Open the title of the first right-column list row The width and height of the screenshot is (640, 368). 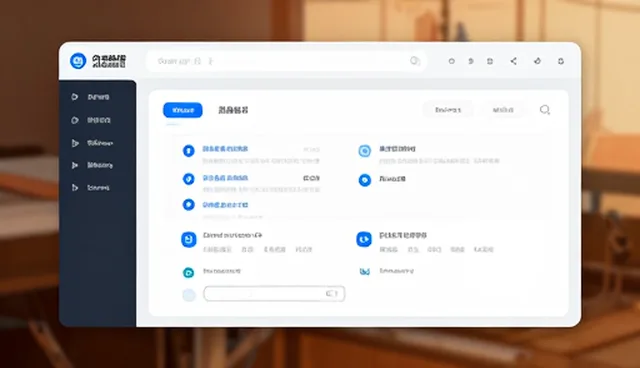pyautogui.click(x=397, y=149)
